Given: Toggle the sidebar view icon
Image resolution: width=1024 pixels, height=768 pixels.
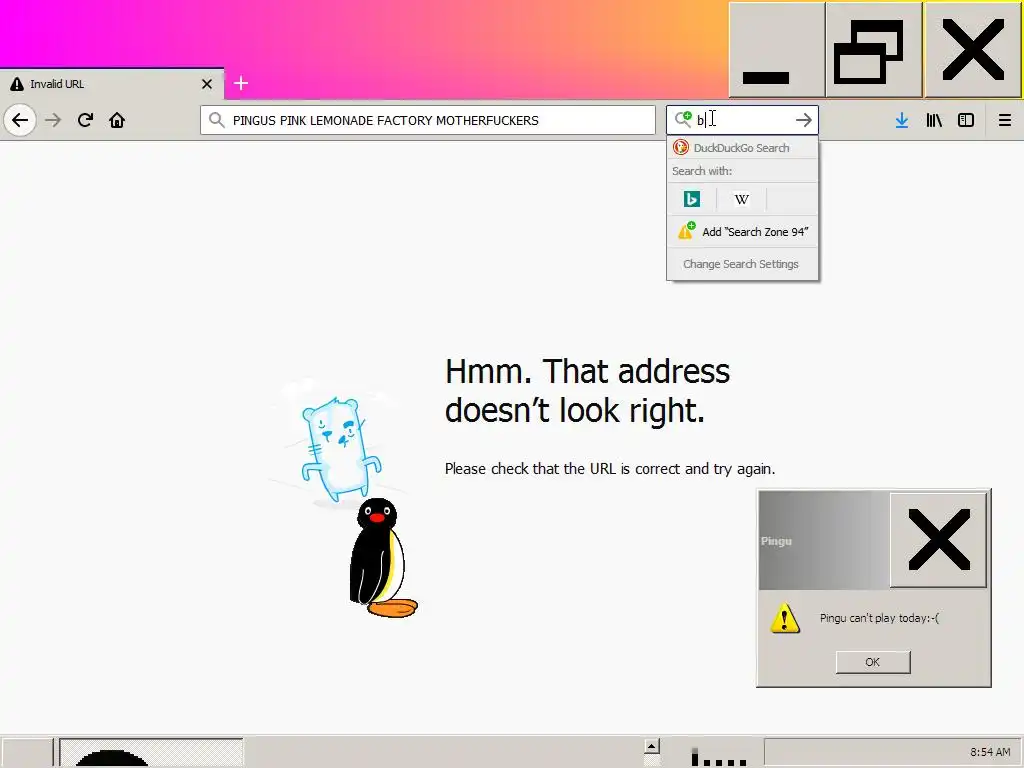Looking at the screenshot, I should coord(966,120).
